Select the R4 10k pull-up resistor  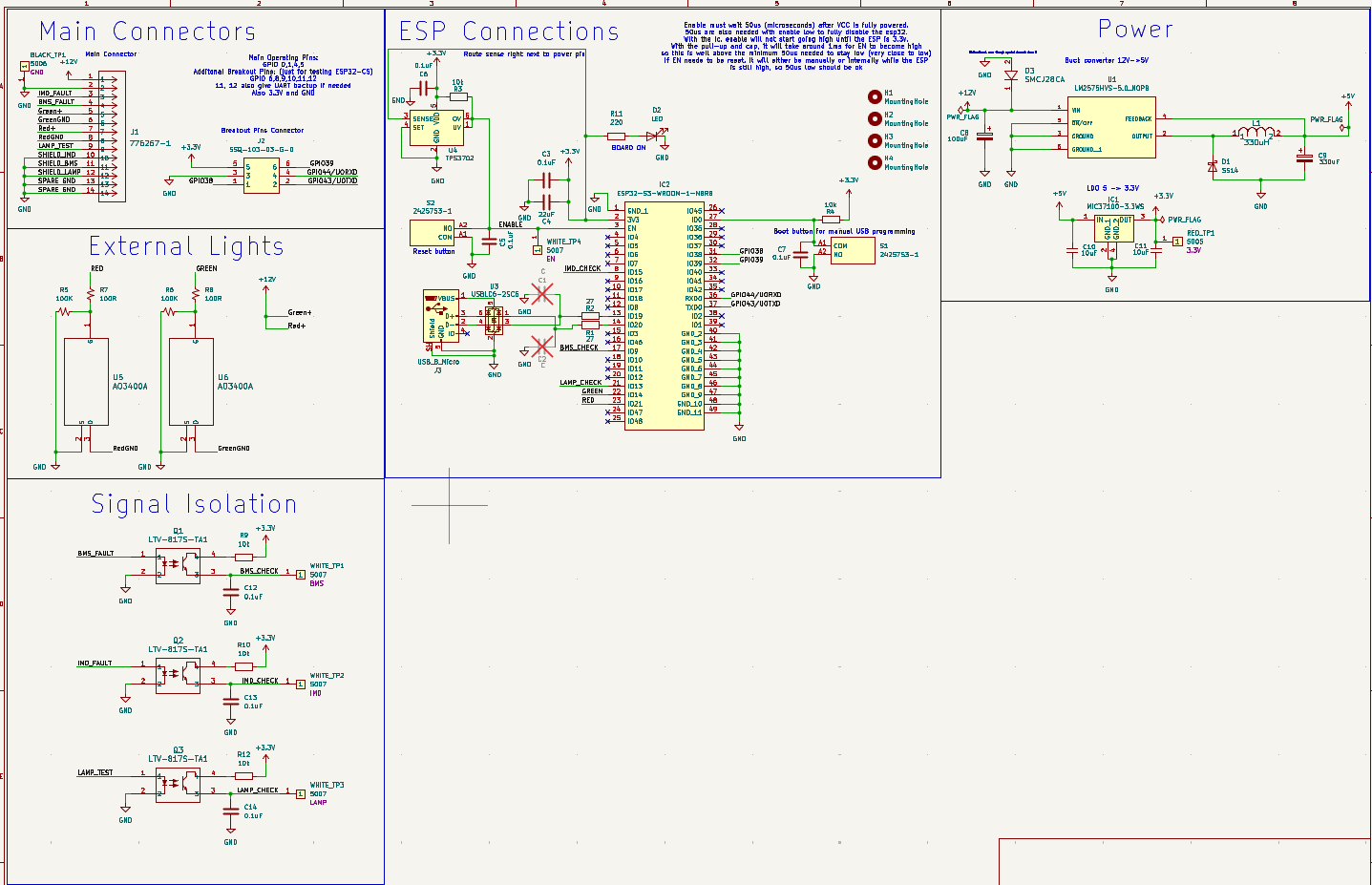tap(830, 220)
